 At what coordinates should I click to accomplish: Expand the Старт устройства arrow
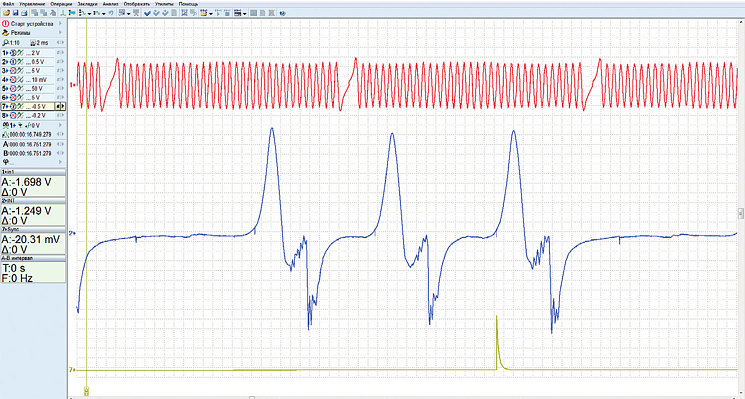[60, 24]
